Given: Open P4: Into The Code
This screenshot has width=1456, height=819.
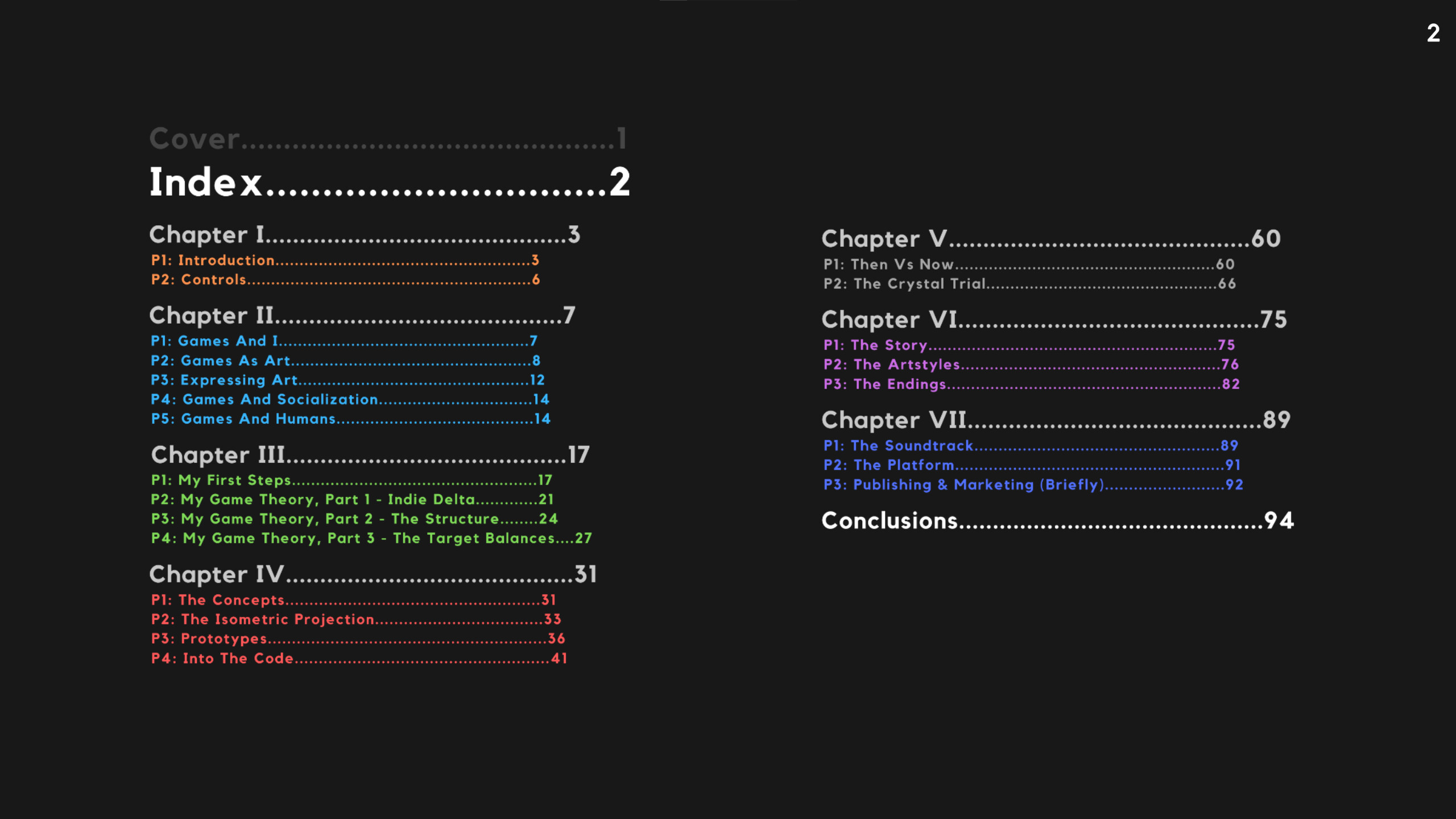Looking at the screenshot, I should (358, 658).
